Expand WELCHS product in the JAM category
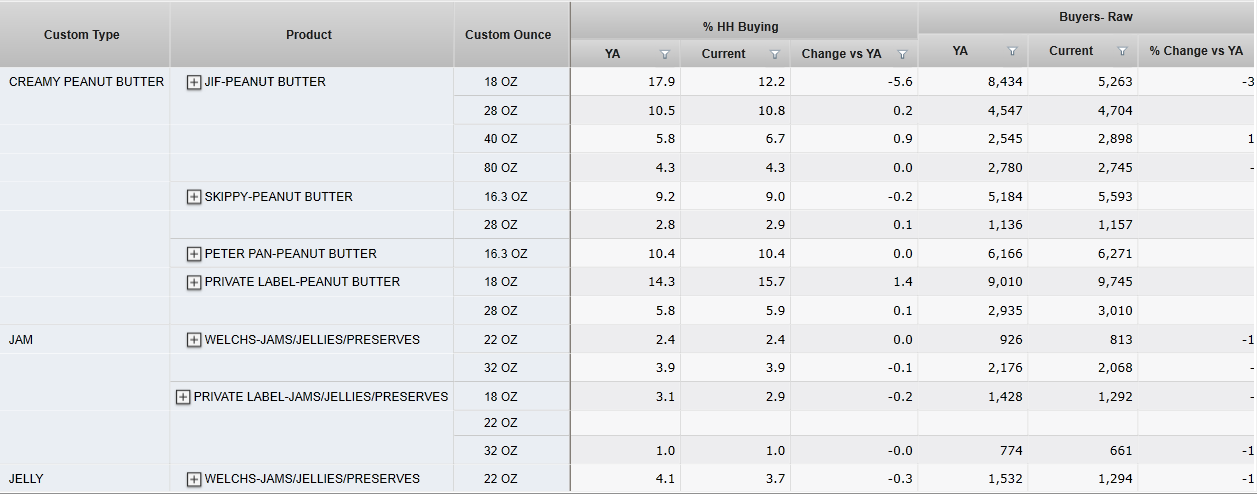The image size is (1257, 495). [194, 340]
